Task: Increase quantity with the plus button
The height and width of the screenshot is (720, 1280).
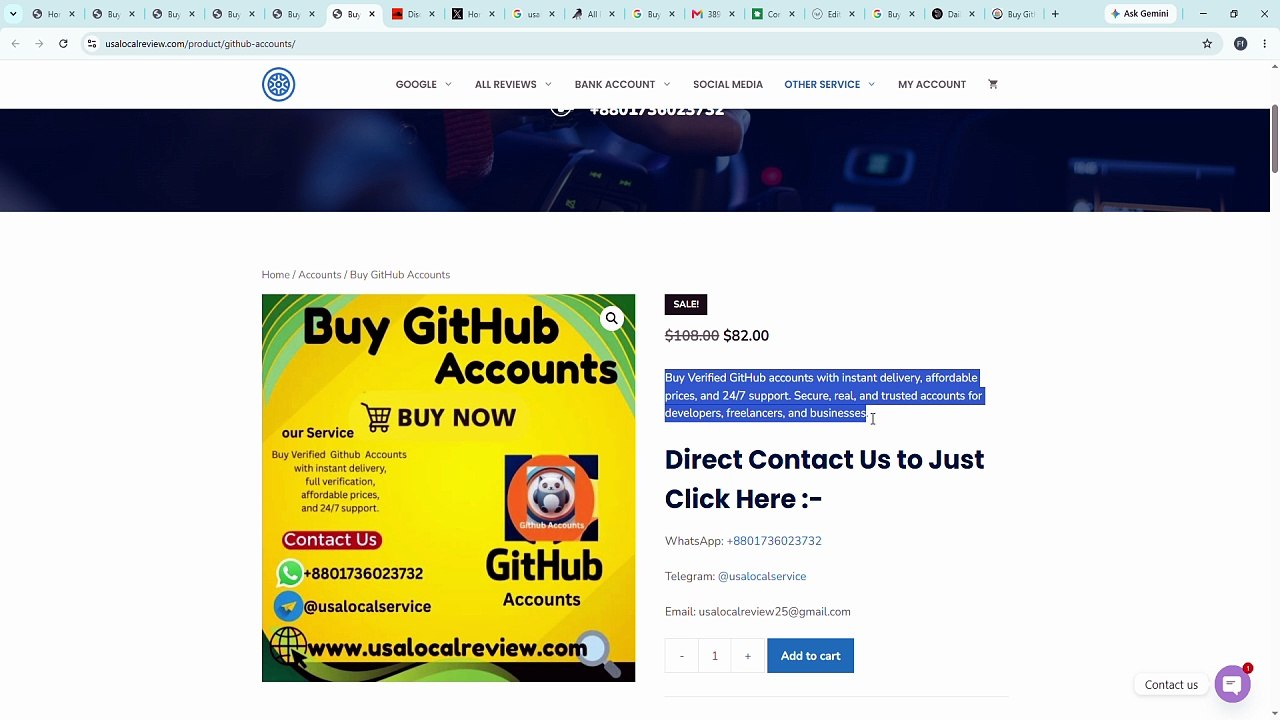Action: click(x=747, y=656)
